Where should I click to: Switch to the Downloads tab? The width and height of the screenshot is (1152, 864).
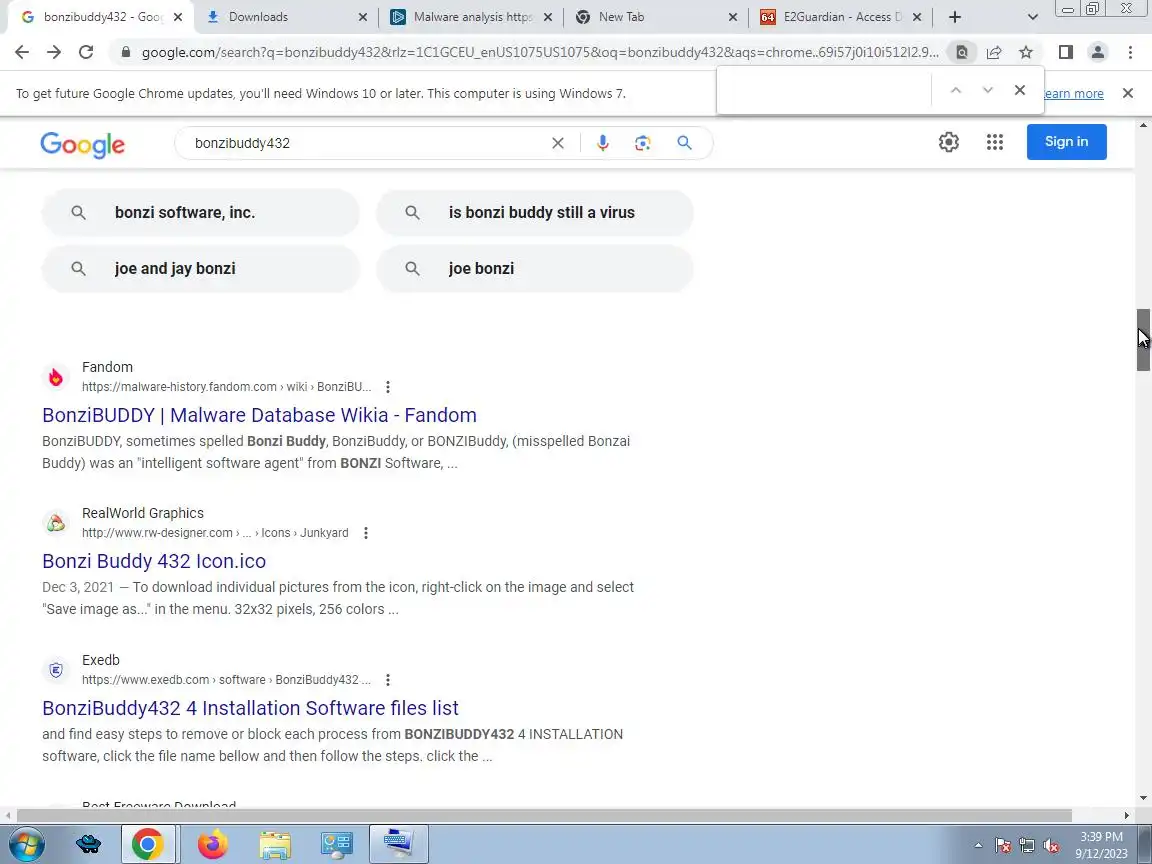(287, 17)
